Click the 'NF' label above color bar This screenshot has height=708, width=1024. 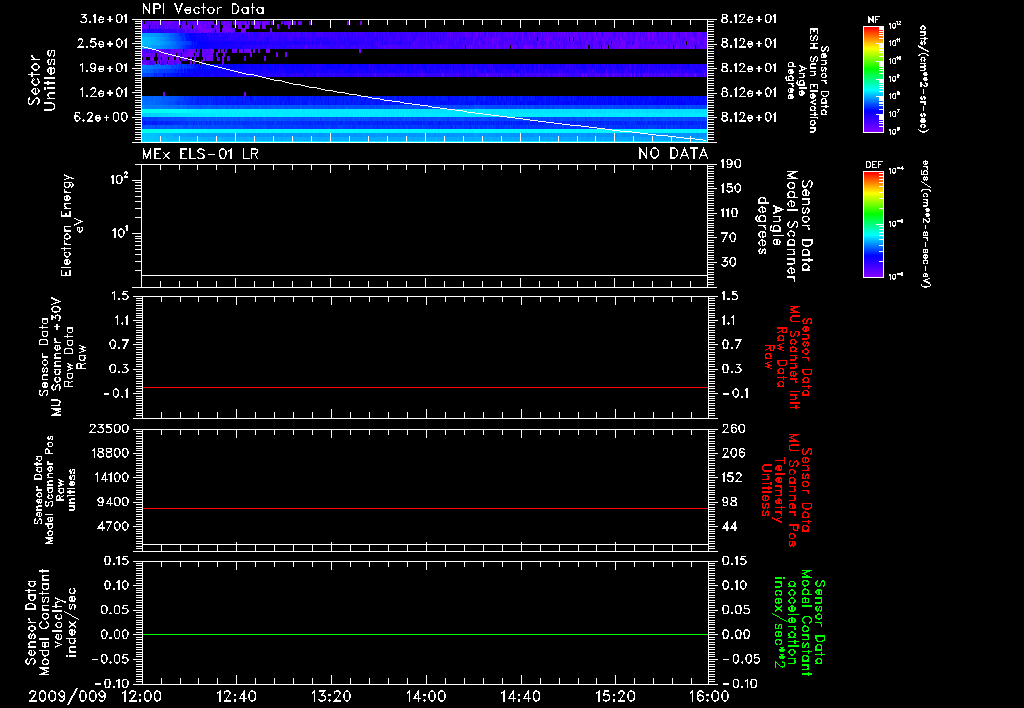click(873, 20)
